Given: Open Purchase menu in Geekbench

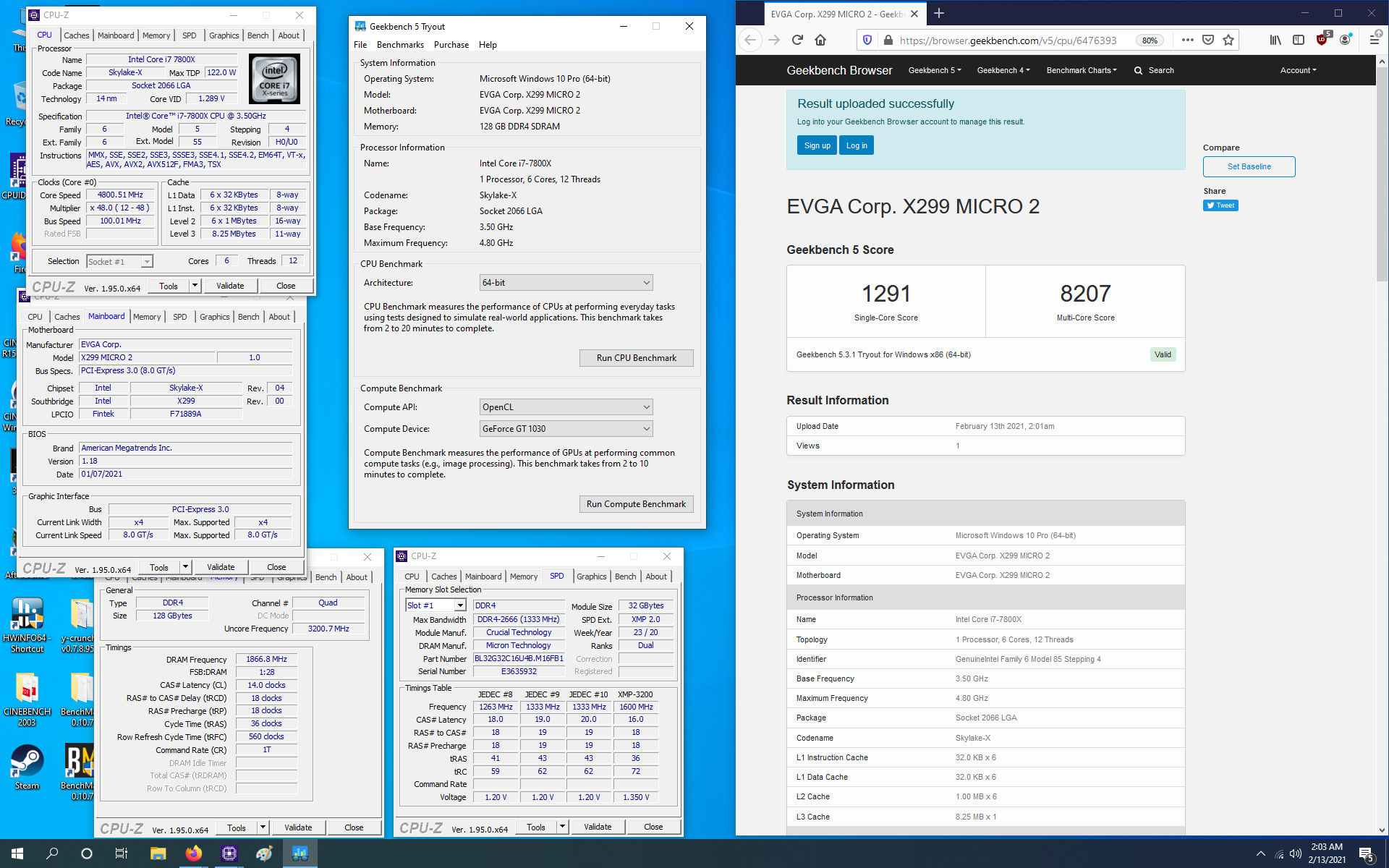Looking at the screenshot, I should 451,45.
